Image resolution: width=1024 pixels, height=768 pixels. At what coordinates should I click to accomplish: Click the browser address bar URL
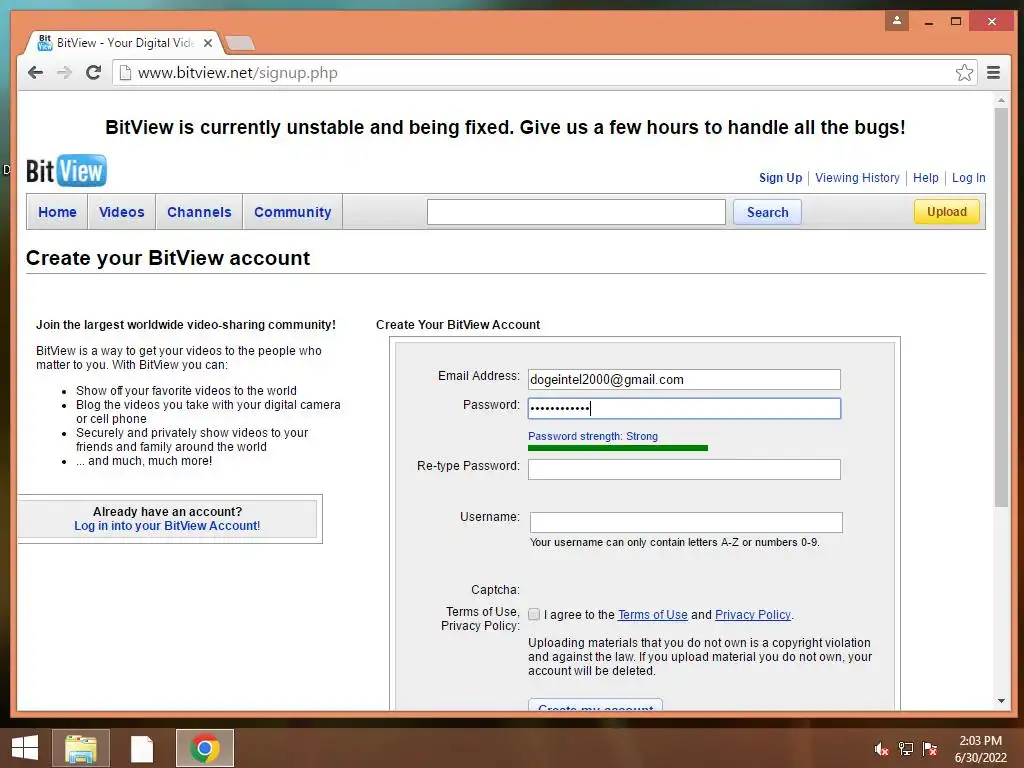pyautogui.click(x=238, y=72)
